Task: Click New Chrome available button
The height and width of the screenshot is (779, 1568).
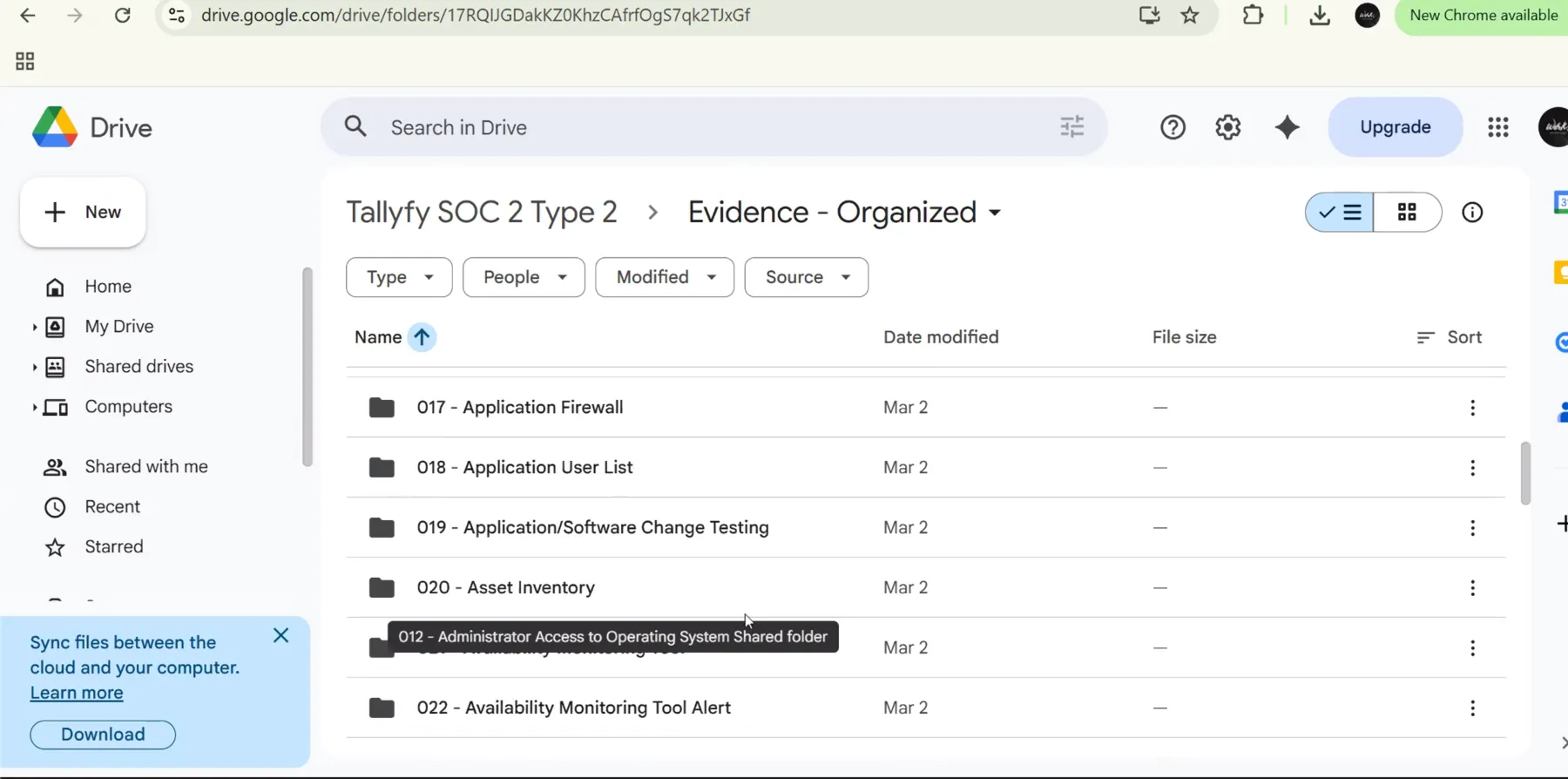Action: (1483, 15)
